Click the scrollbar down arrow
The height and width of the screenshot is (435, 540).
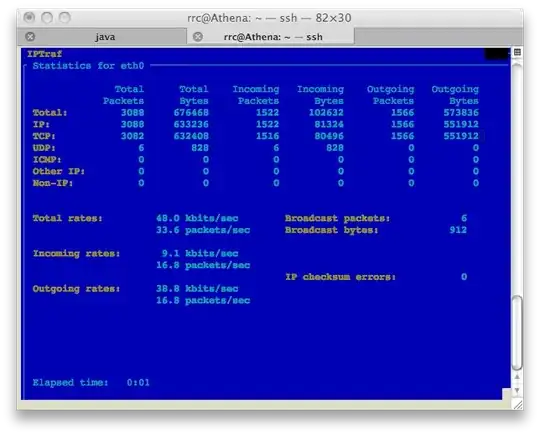click(x=517, y=390)
